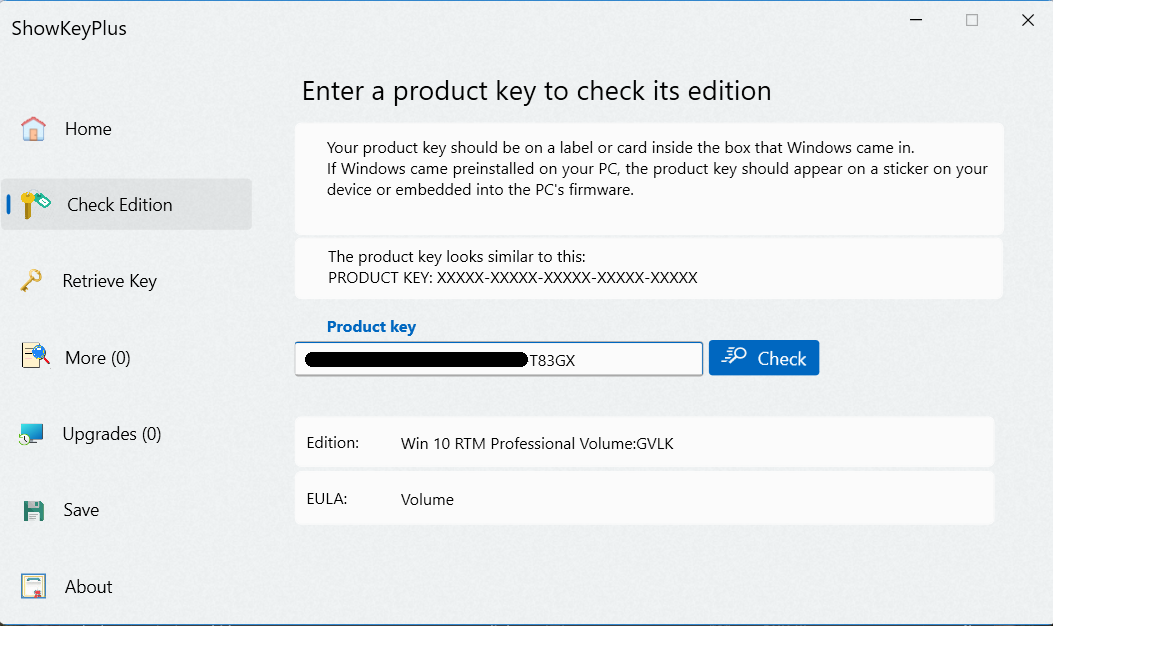Click the Edition: label
The width and height of the screenshot is (1152, 648).
[333, 443]
